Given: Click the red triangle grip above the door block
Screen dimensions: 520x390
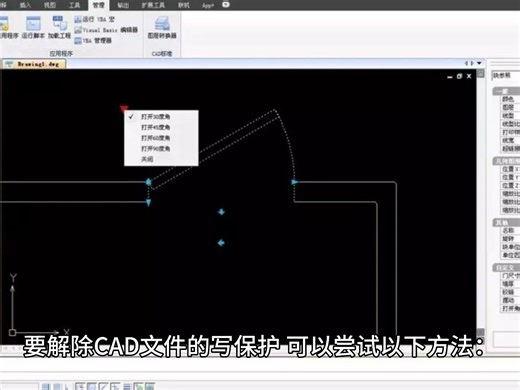Looking at the screenshot, I should coord(124,108).
